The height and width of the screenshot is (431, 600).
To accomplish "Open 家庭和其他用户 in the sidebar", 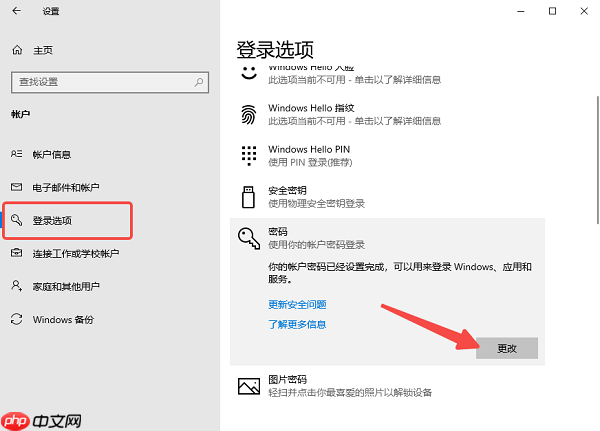I will pyautogui.click(x=66, y=286).
